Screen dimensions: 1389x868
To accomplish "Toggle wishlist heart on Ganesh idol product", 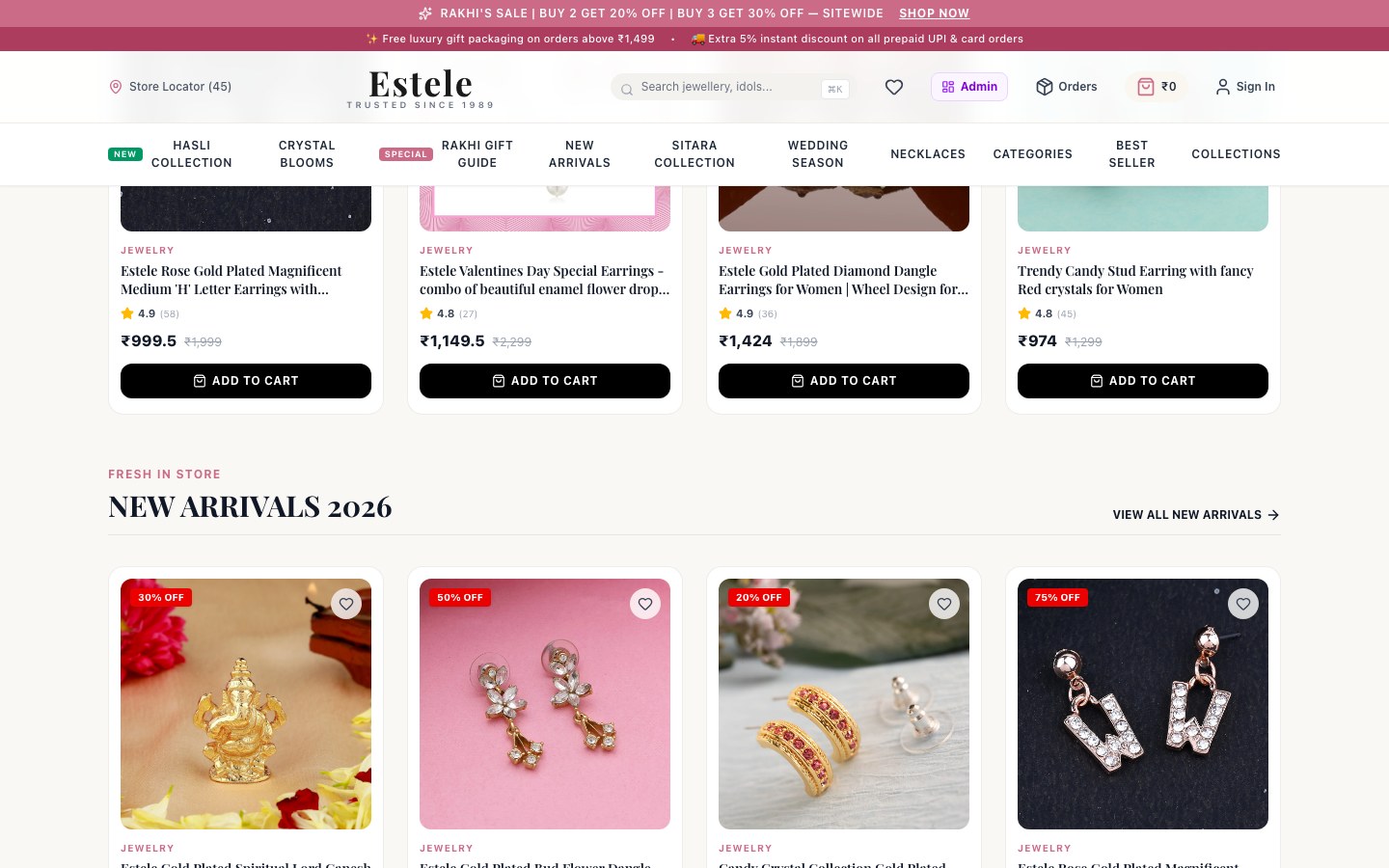I will coord(346,604).
